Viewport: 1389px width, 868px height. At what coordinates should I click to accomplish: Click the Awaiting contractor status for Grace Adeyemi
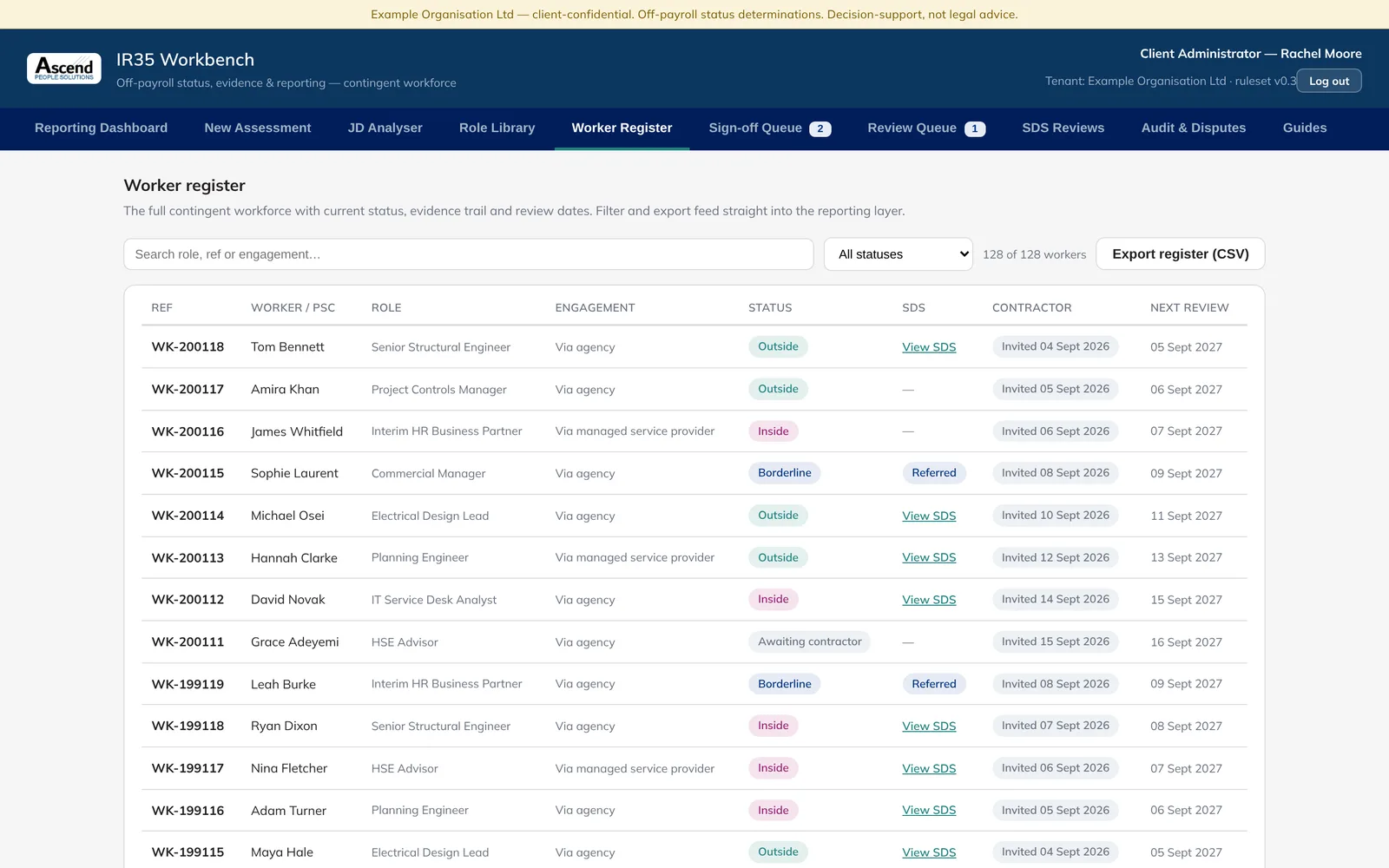tap(810, 642)
